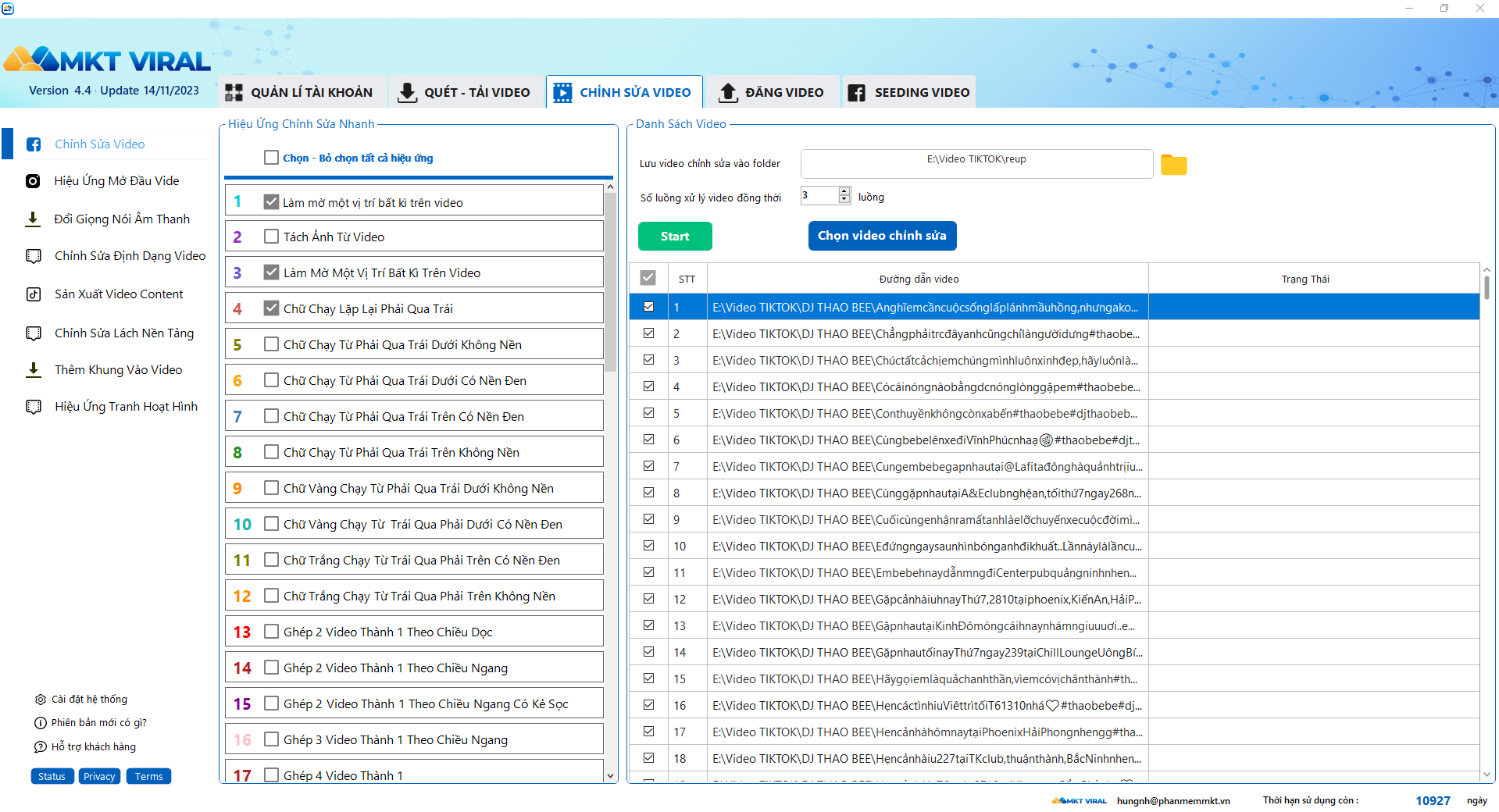Click the download icon on QUÉT - TẢI VIDEO tab
Screen dimensions: 1499x812
[x=407, y=92]
